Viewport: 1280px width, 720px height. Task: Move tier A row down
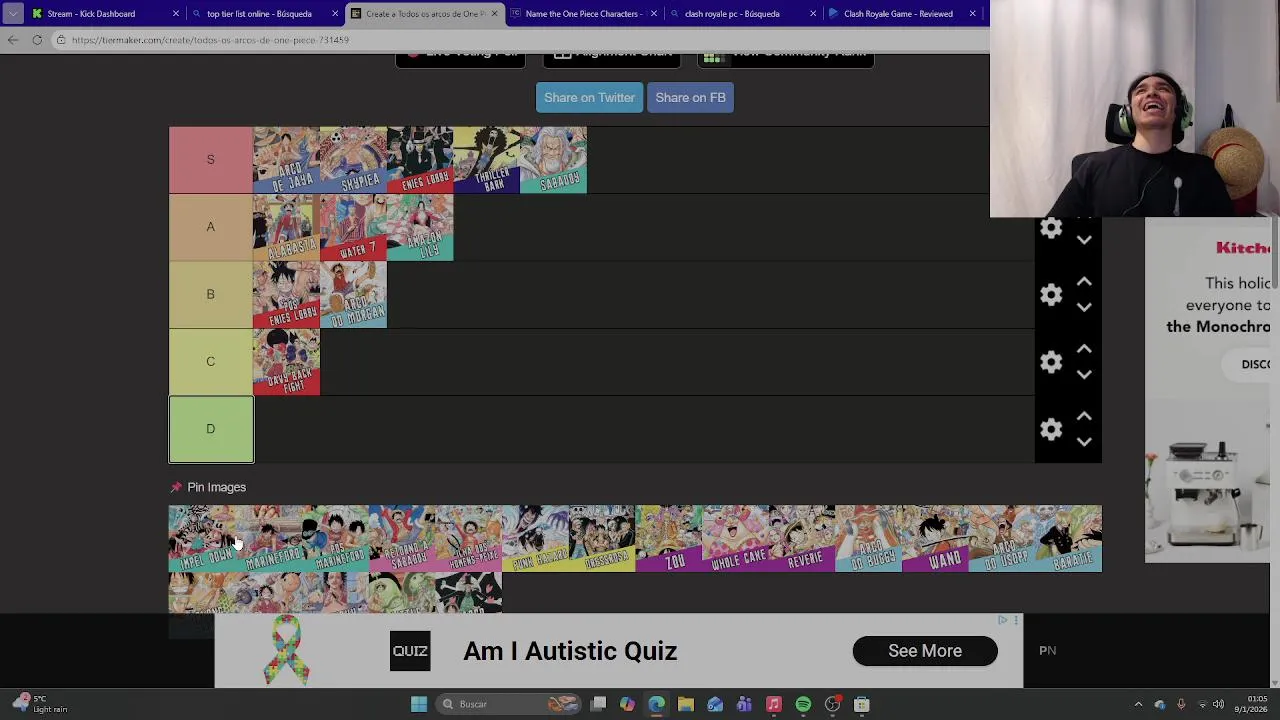click(x=1084, y=240)
